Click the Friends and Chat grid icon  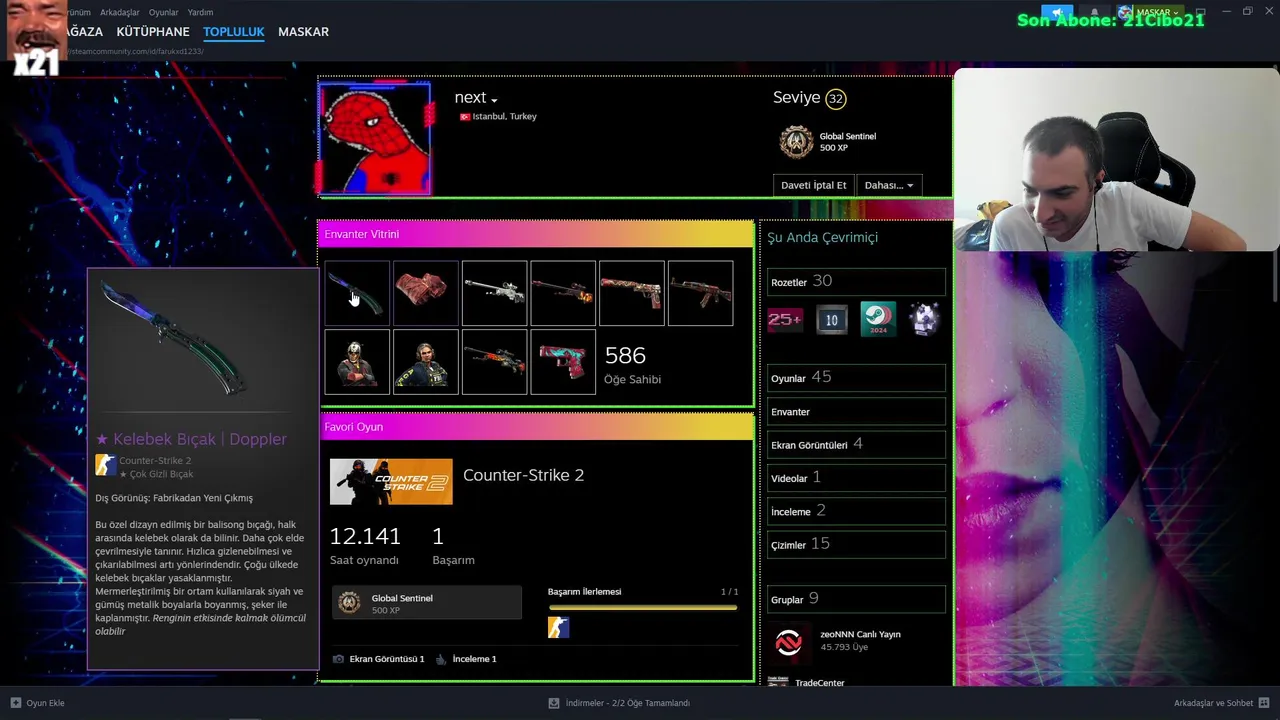tap(1264, 703)
